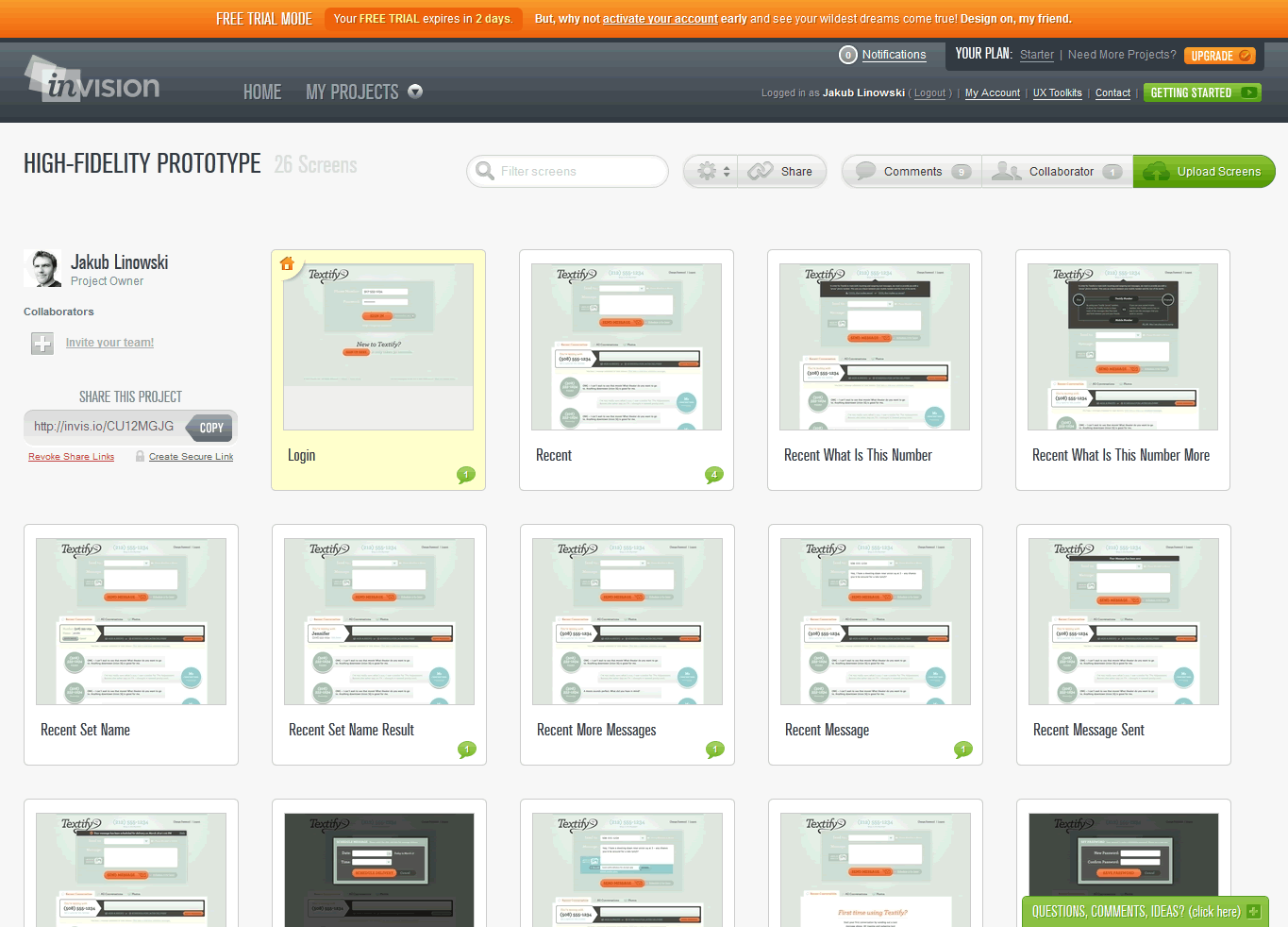This screenshot has width=1288, height=927.
Task: Open the Recent screen thumbnail
Action: point(626,346)
